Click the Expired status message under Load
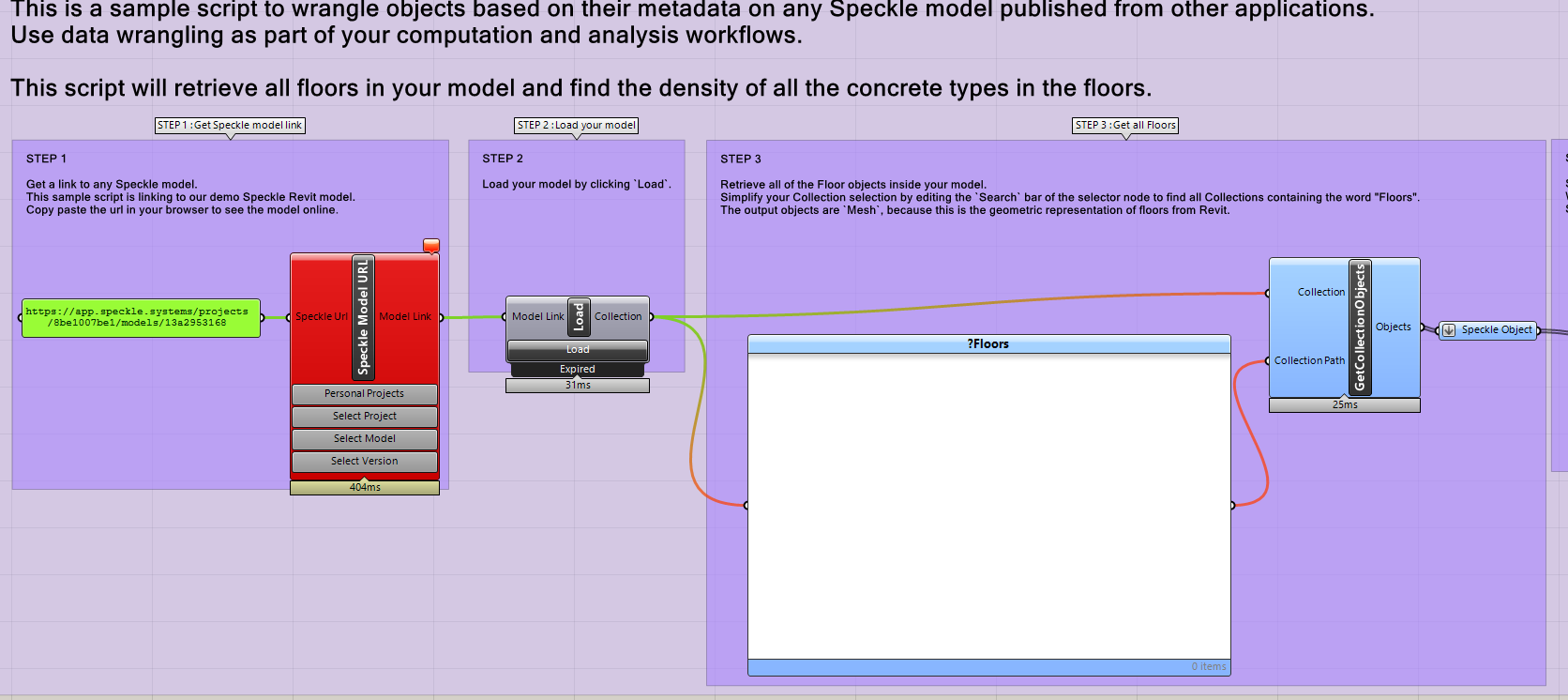This screenshot has width=1568, height=700. pyautogui.click(x=578, y=370)
